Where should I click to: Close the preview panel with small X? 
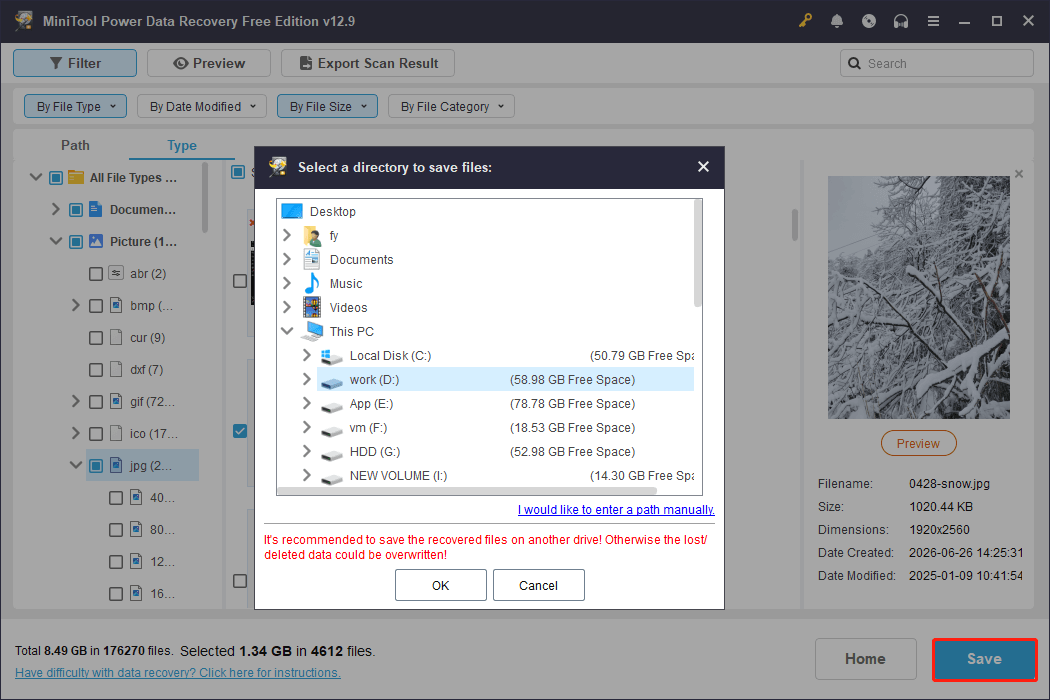[1019, 174]
